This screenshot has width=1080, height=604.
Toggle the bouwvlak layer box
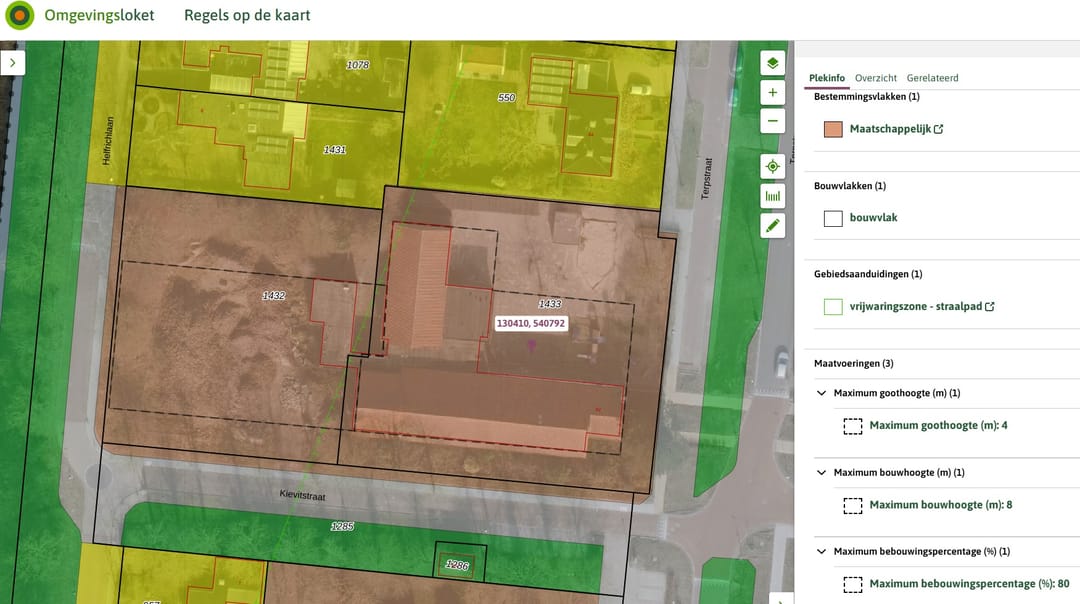tap(833, 218)
